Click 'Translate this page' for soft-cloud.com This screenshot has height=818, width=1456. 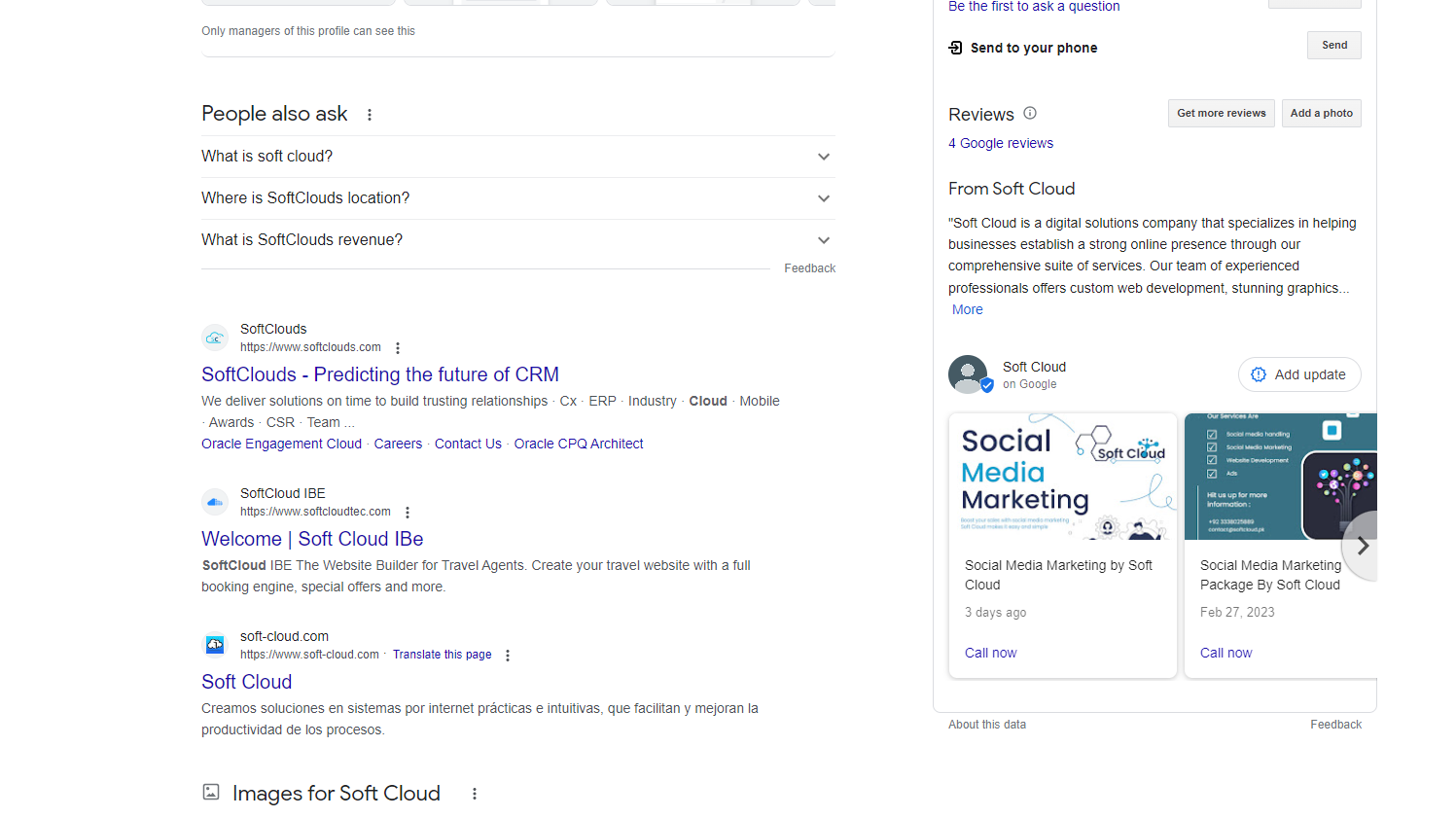pyautogui.click(x=442, y=655)
